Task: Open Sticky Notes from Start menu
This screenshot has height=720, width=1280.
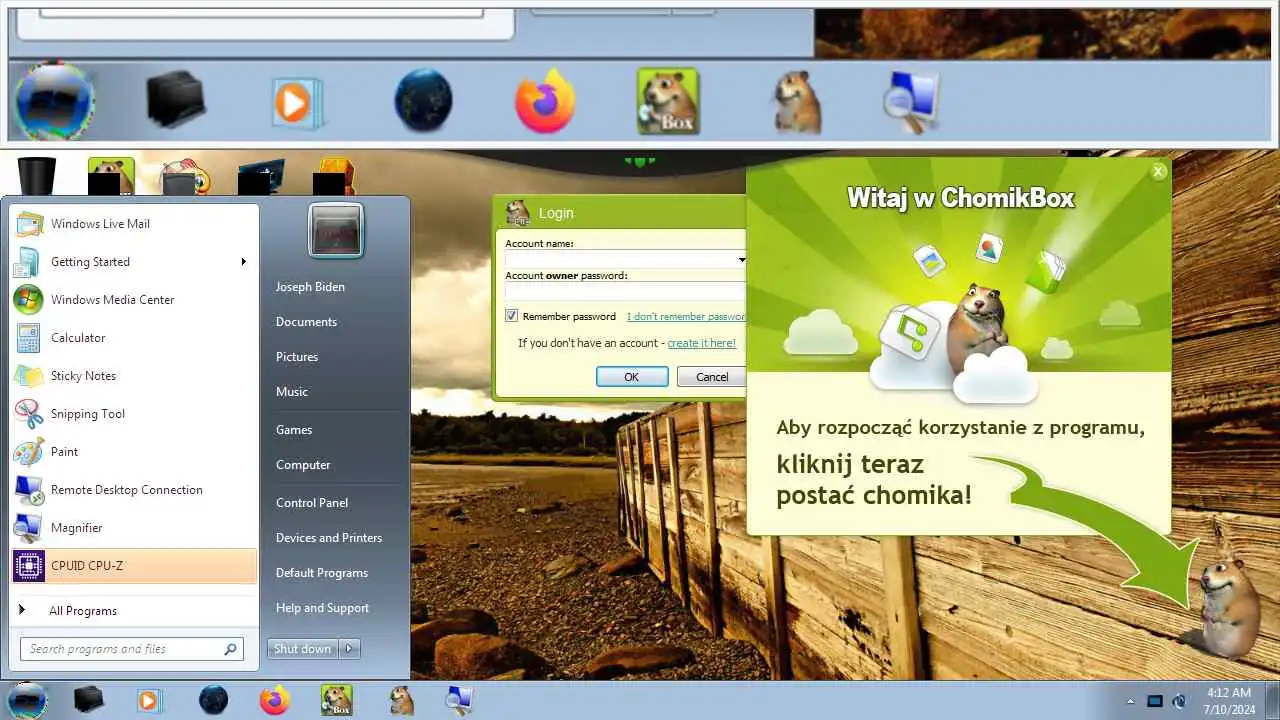Action: pos(134,376)
